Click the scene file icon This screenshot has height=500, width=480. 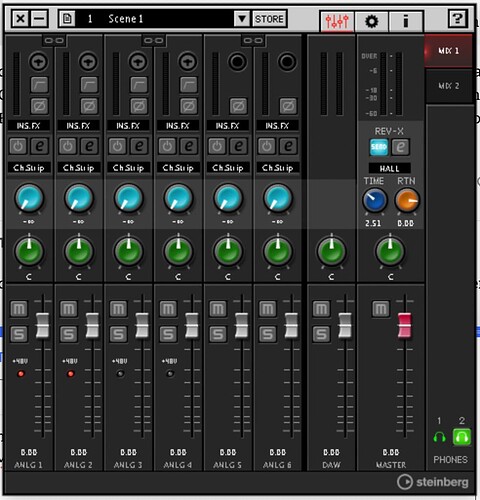tap(67, 19)
